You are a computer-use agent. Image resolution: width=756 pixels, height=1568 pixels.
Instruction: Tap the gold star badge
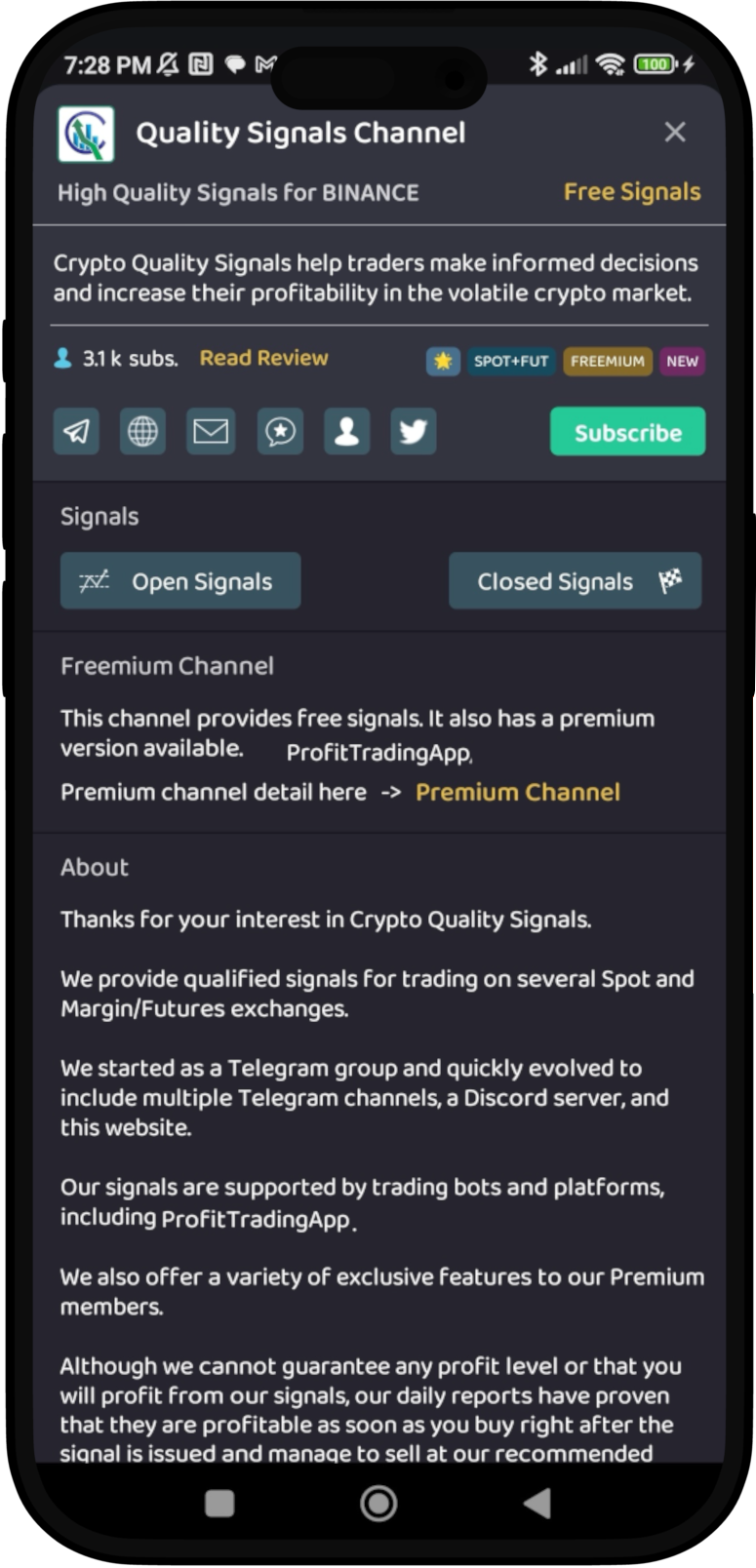coord(443,361)
